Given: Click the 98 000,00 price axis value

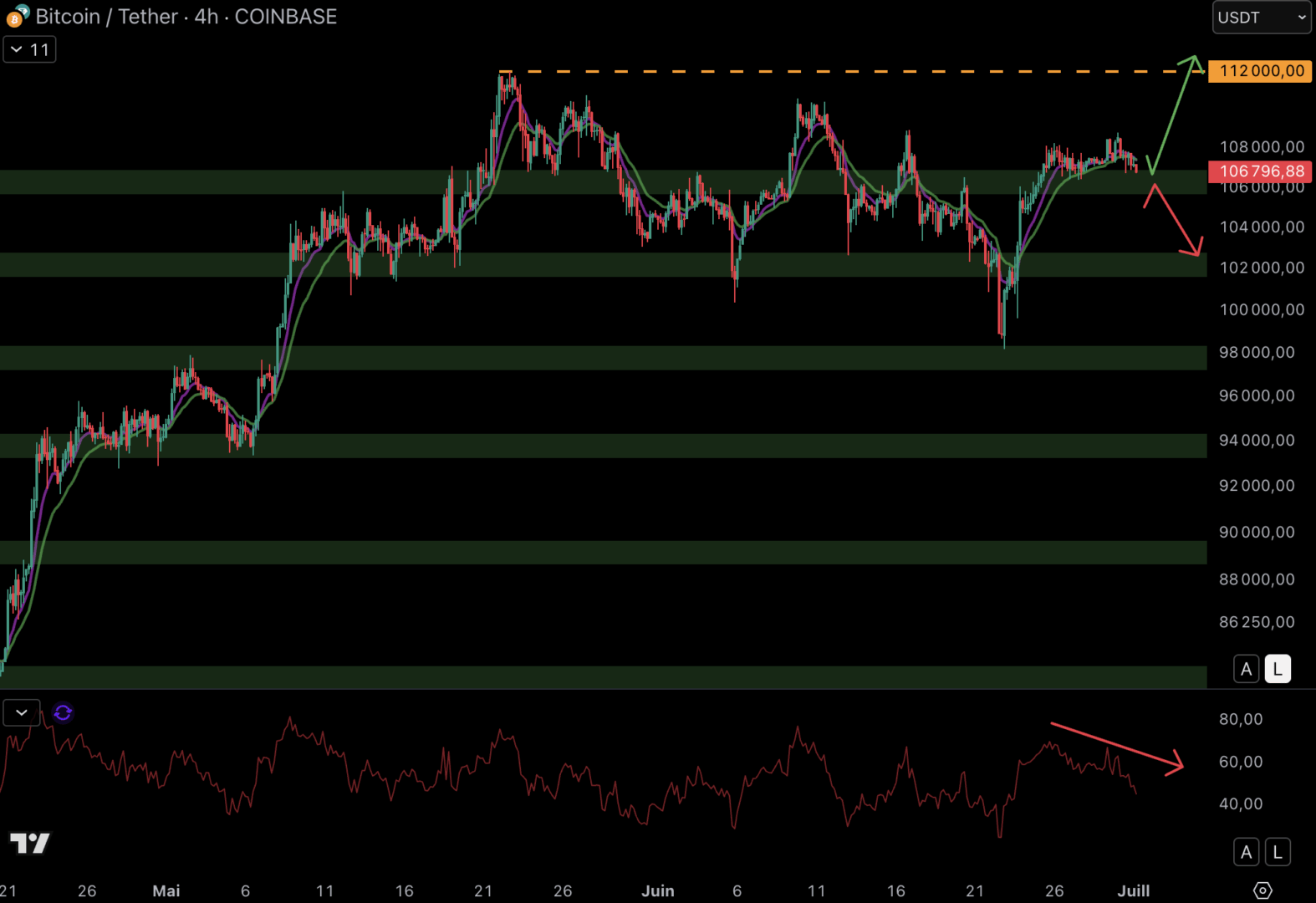Looking at the screenshot, I should (x=1257, y=352).
